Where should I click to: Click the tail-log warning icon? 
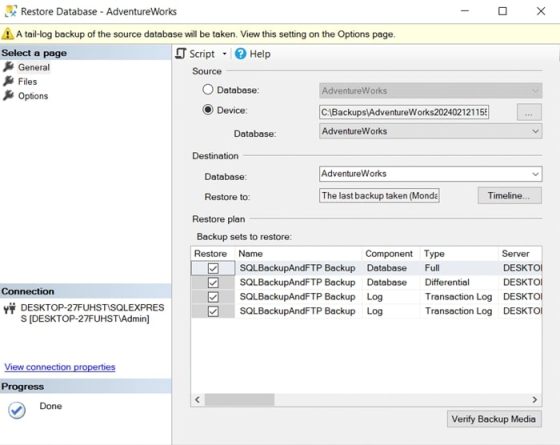[7, 34]
